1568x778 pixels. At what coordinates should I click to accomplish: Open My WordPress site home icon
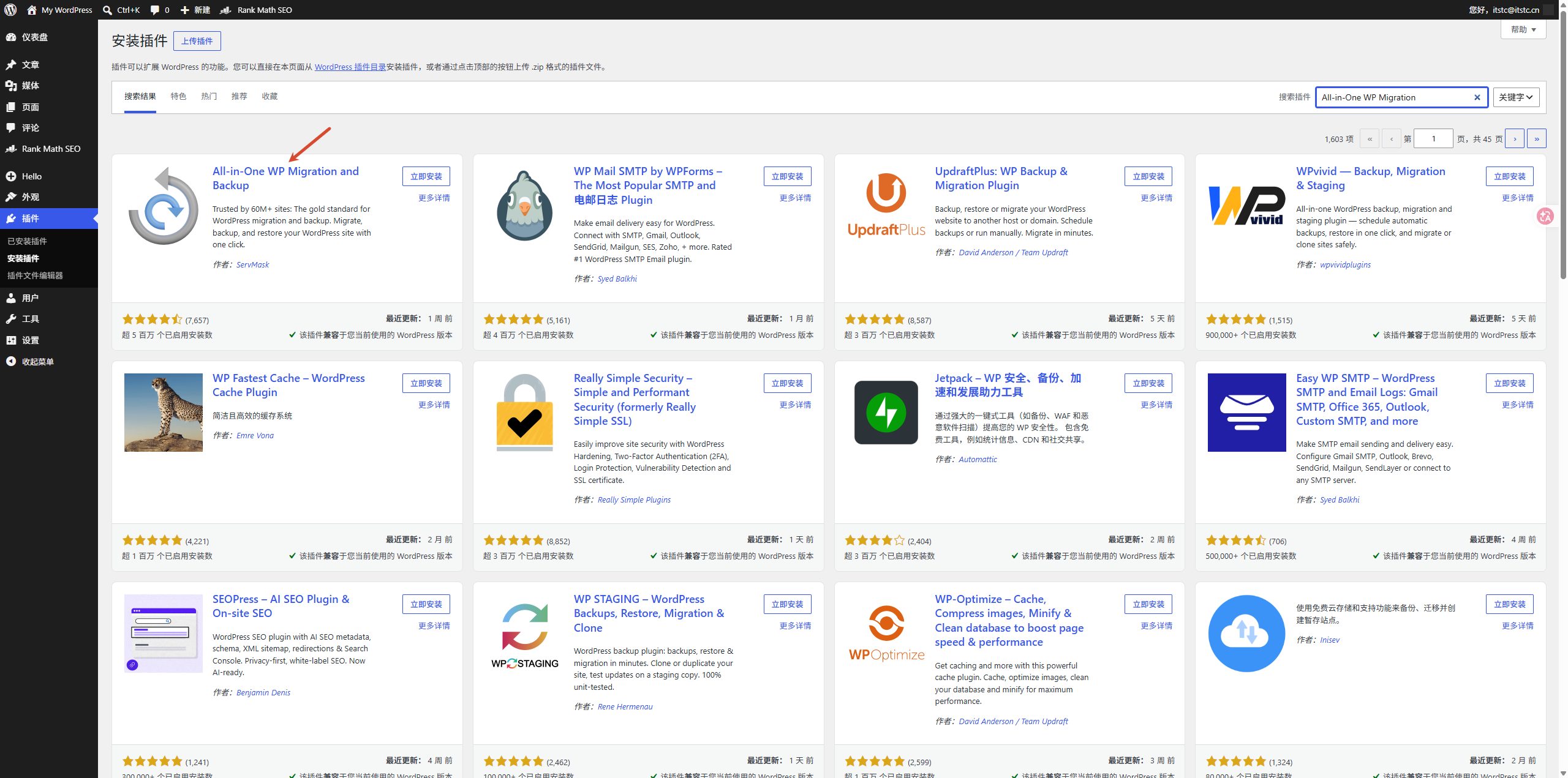pos(32,10)
